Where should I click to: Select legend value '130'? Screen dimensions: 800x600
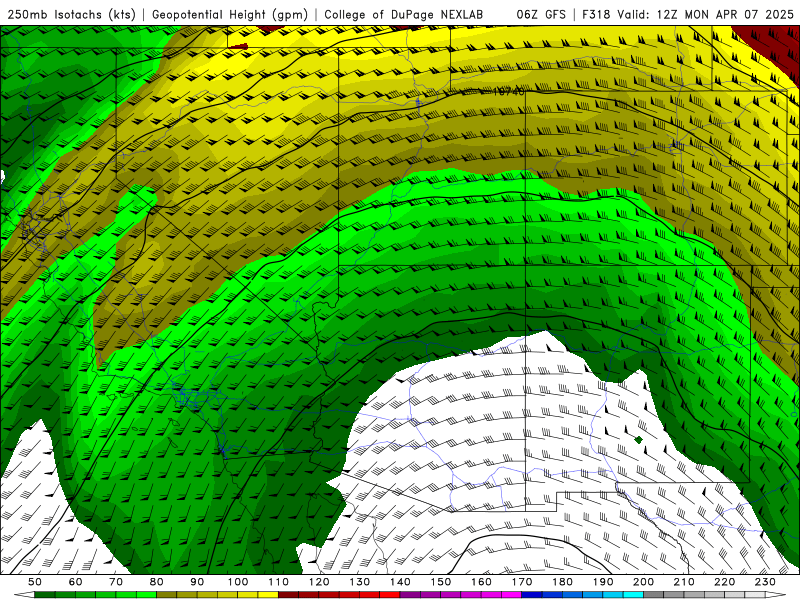[x=360, y=582]
